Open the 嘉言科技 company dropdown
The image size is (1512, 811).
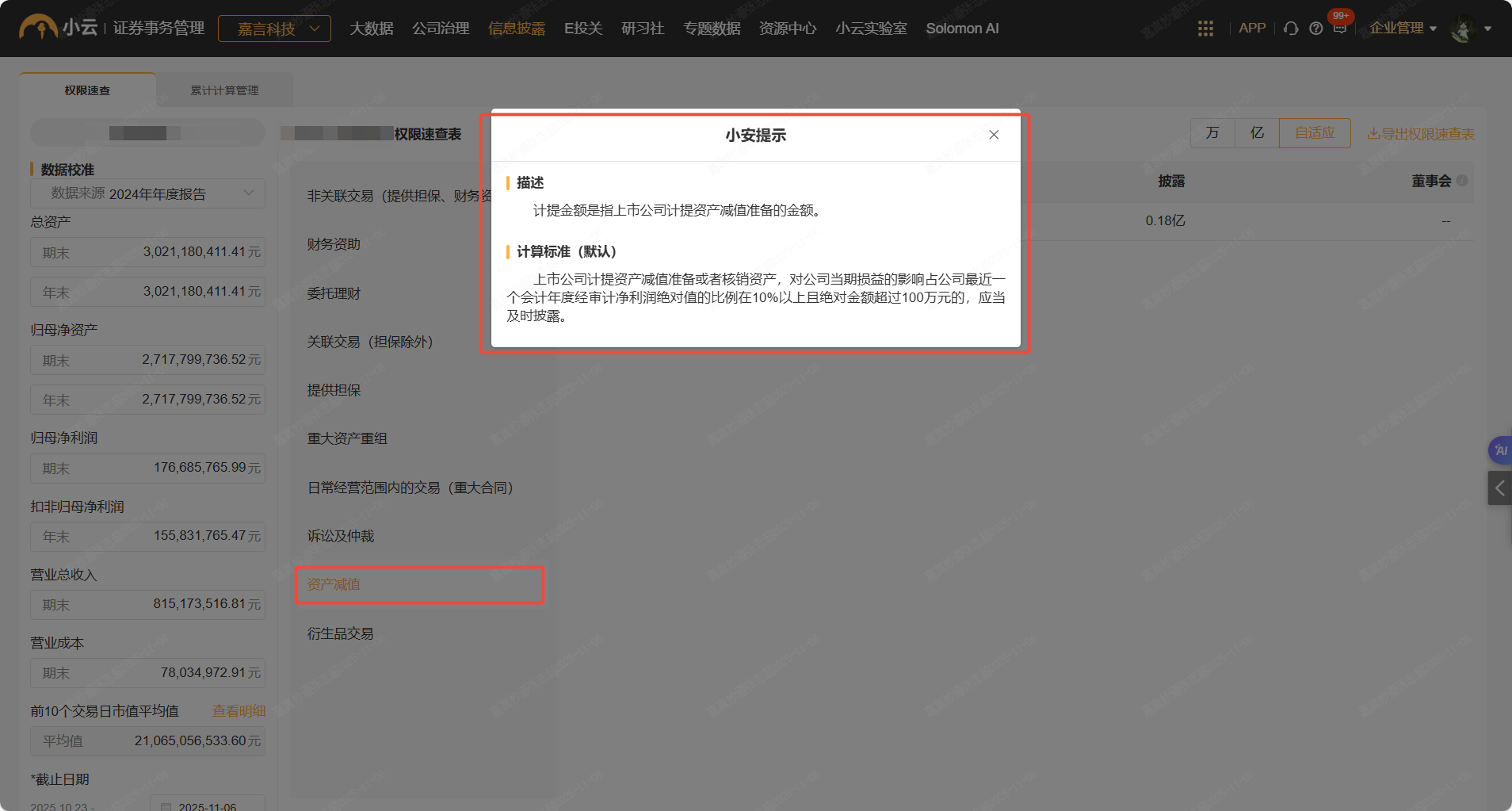click(x=274, y=29)
